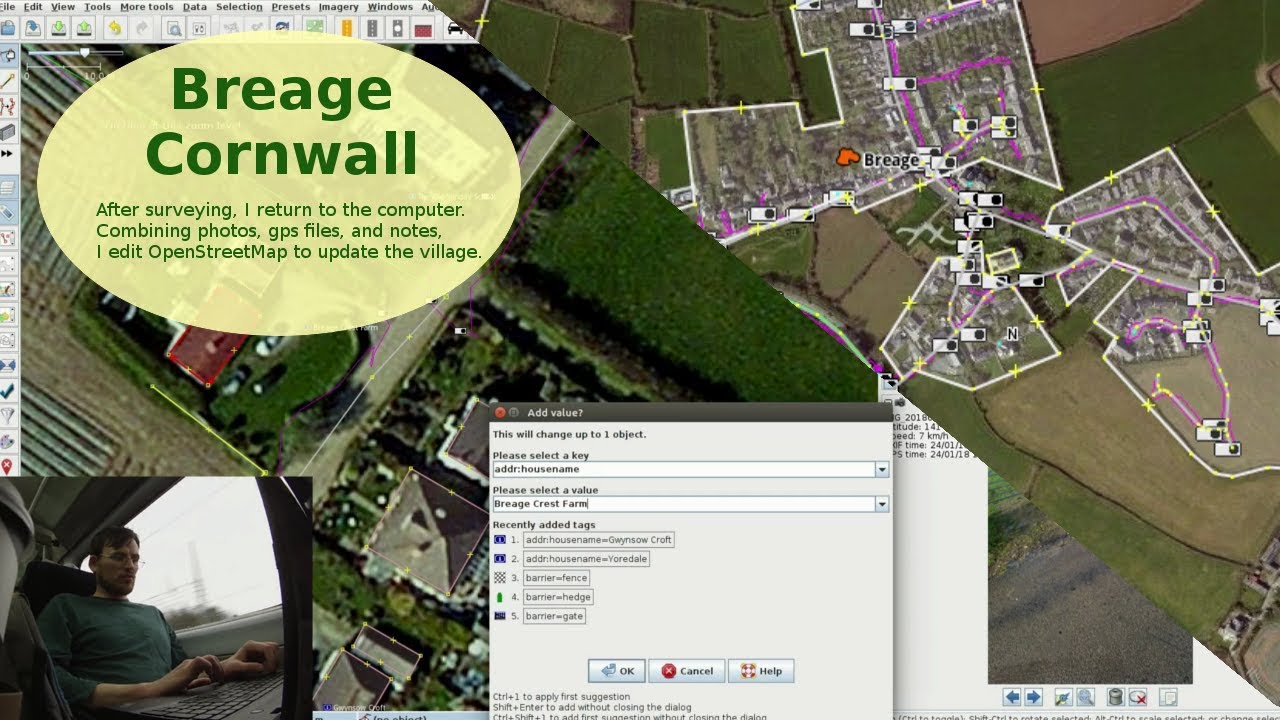Screen dimensions: 1280x720
Task: Click the green map imagery toolbar icon
Action: click(314, 27)
